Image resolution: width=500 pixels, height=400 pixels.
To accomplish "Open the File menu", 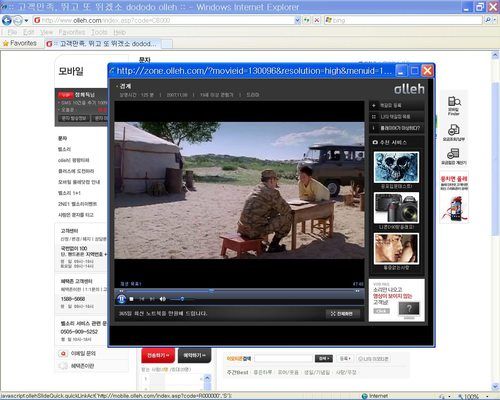I will (12, 32).
